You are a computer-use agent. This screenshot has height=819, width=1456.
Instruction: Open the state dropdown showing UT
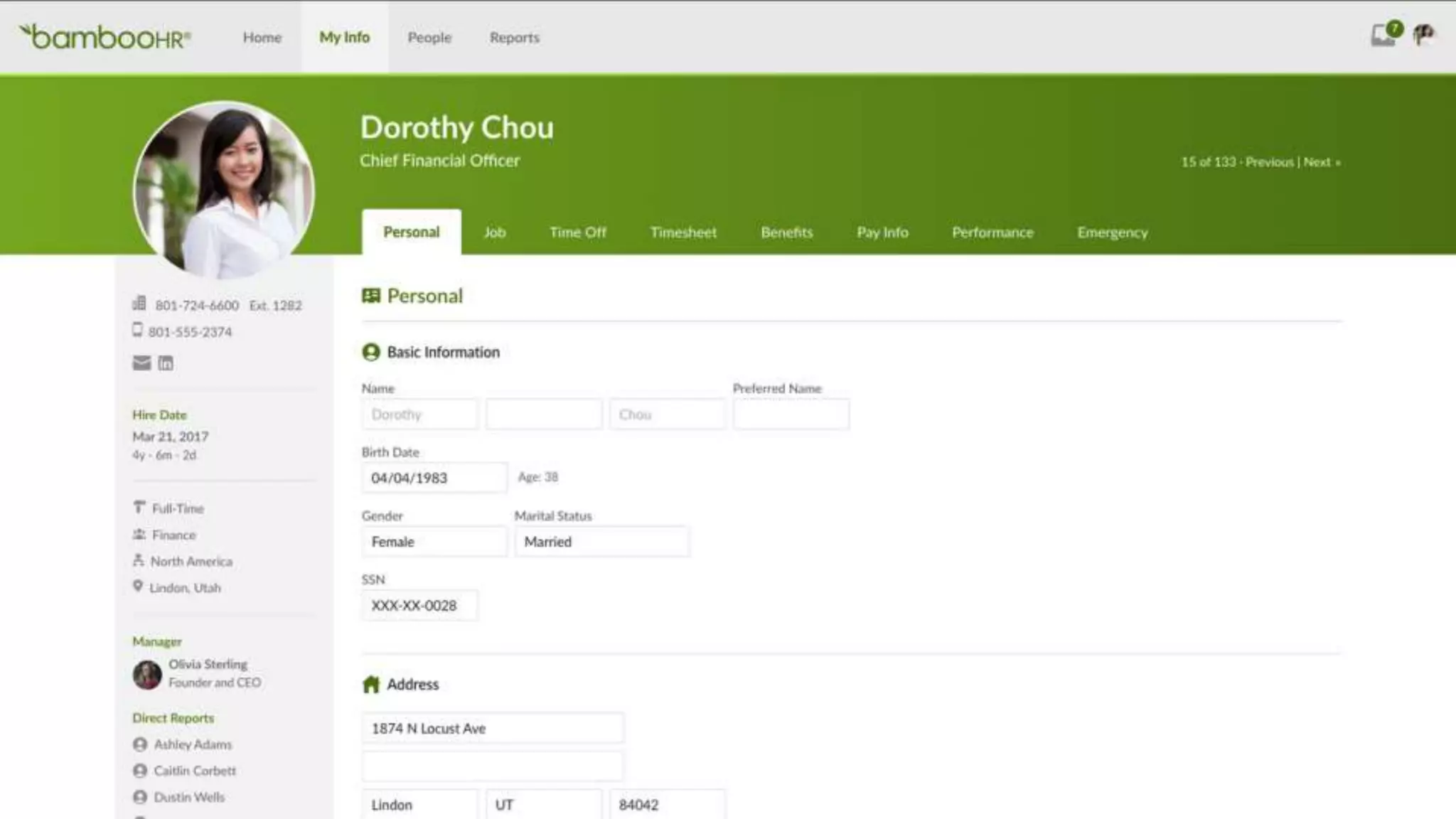pos(543,805)
